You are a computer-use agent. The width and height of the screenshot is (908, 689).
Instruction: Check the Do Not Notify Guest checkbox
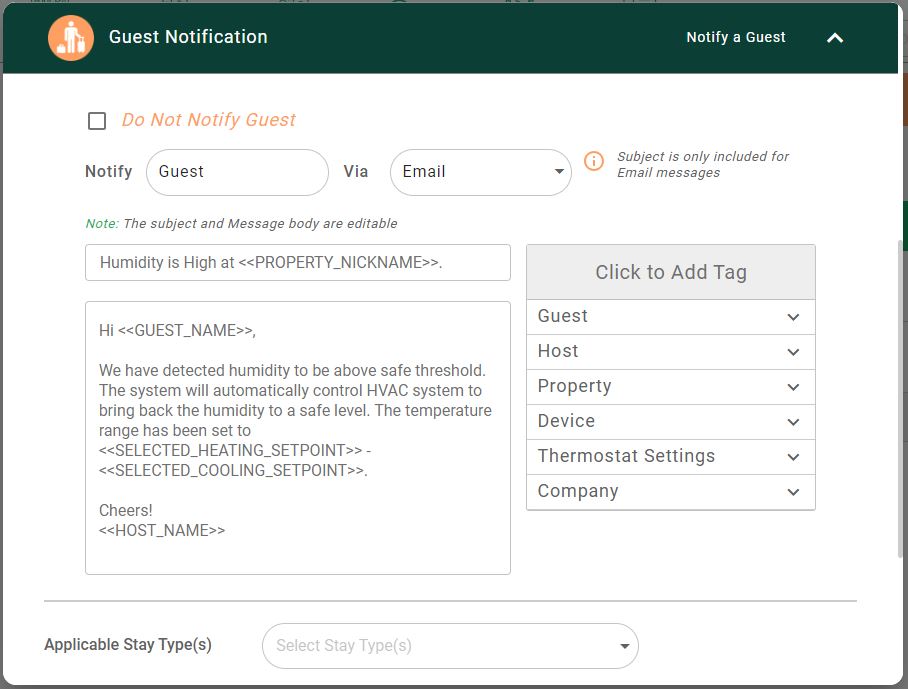(x=97, y=121)
